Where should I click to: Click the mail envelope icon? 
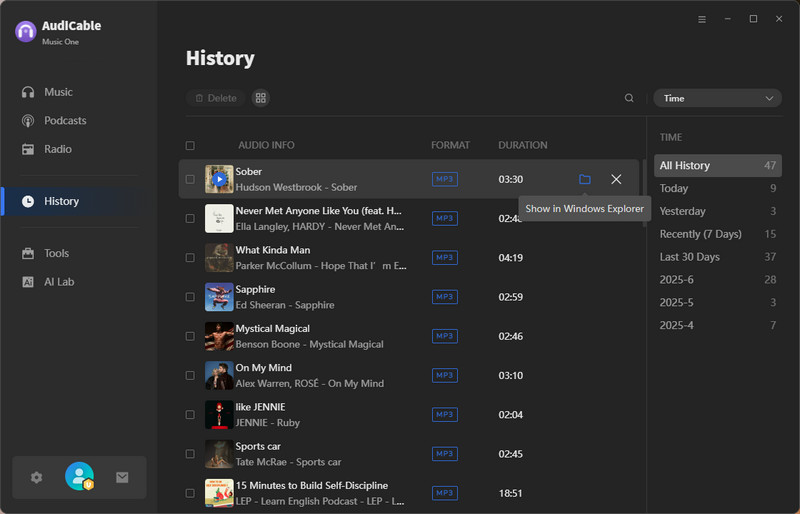click(122, 477)
